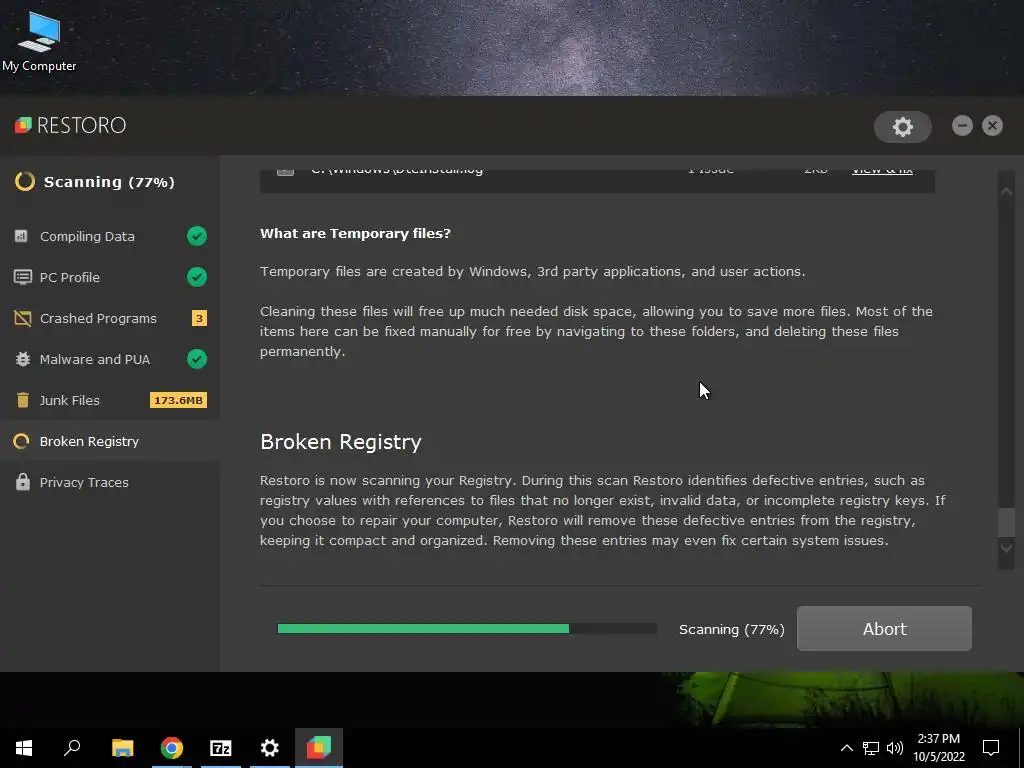Screen dimensions: 1024x768
Task: Click the View & fix link
Action: 882,170
